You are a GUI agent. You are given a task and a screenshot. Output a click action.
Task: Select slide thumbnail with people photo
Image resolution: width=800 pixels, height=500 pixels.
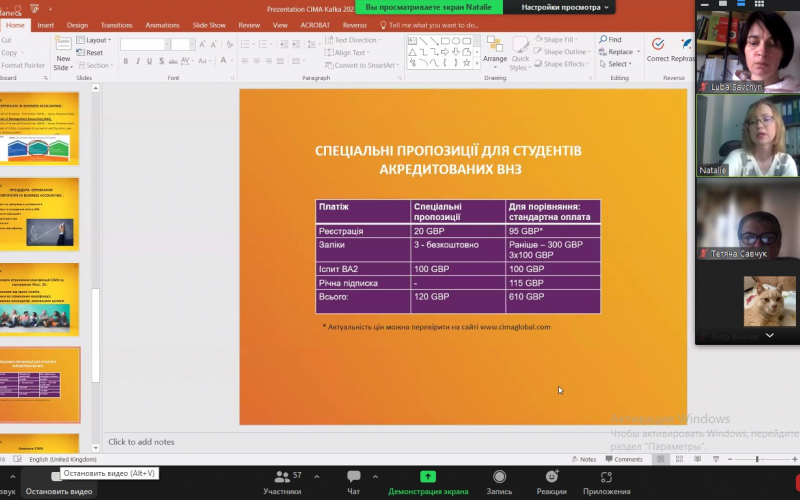point(39,299)
